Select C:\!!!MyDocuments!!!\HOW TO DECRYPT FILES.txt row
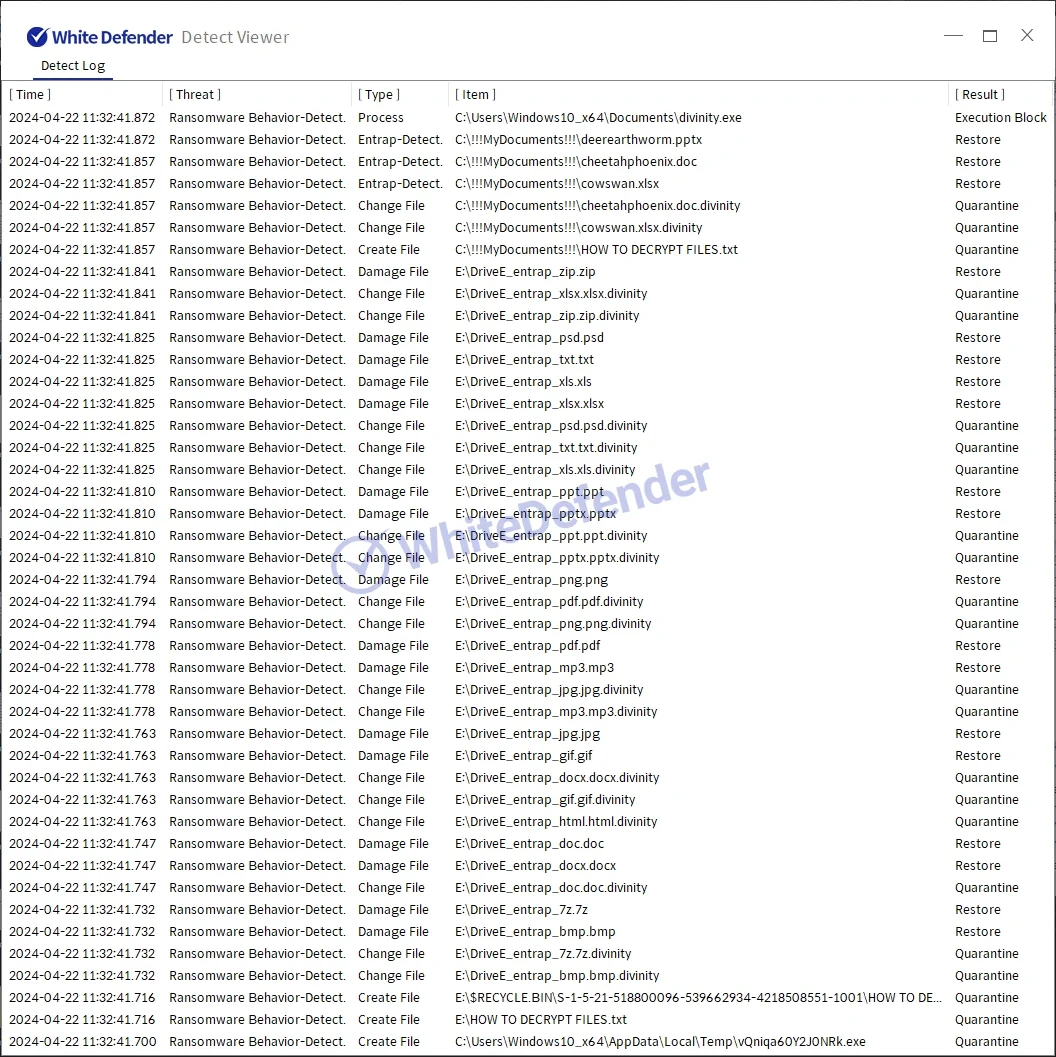1056x1057 pixels. 596,250
